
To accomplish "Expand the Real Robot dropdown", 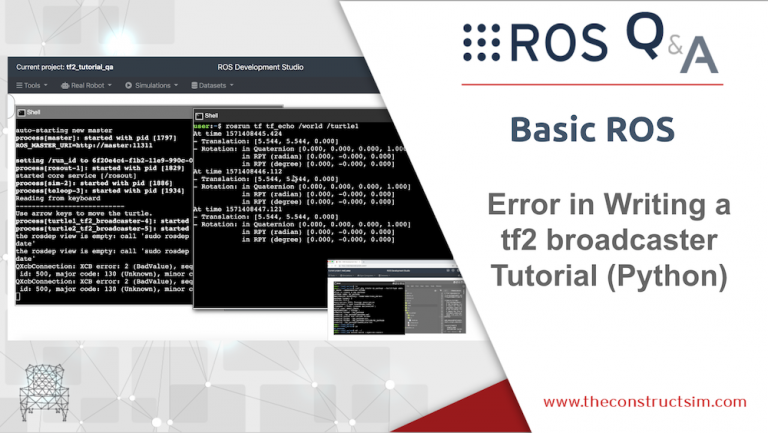I will click(86, 85).
